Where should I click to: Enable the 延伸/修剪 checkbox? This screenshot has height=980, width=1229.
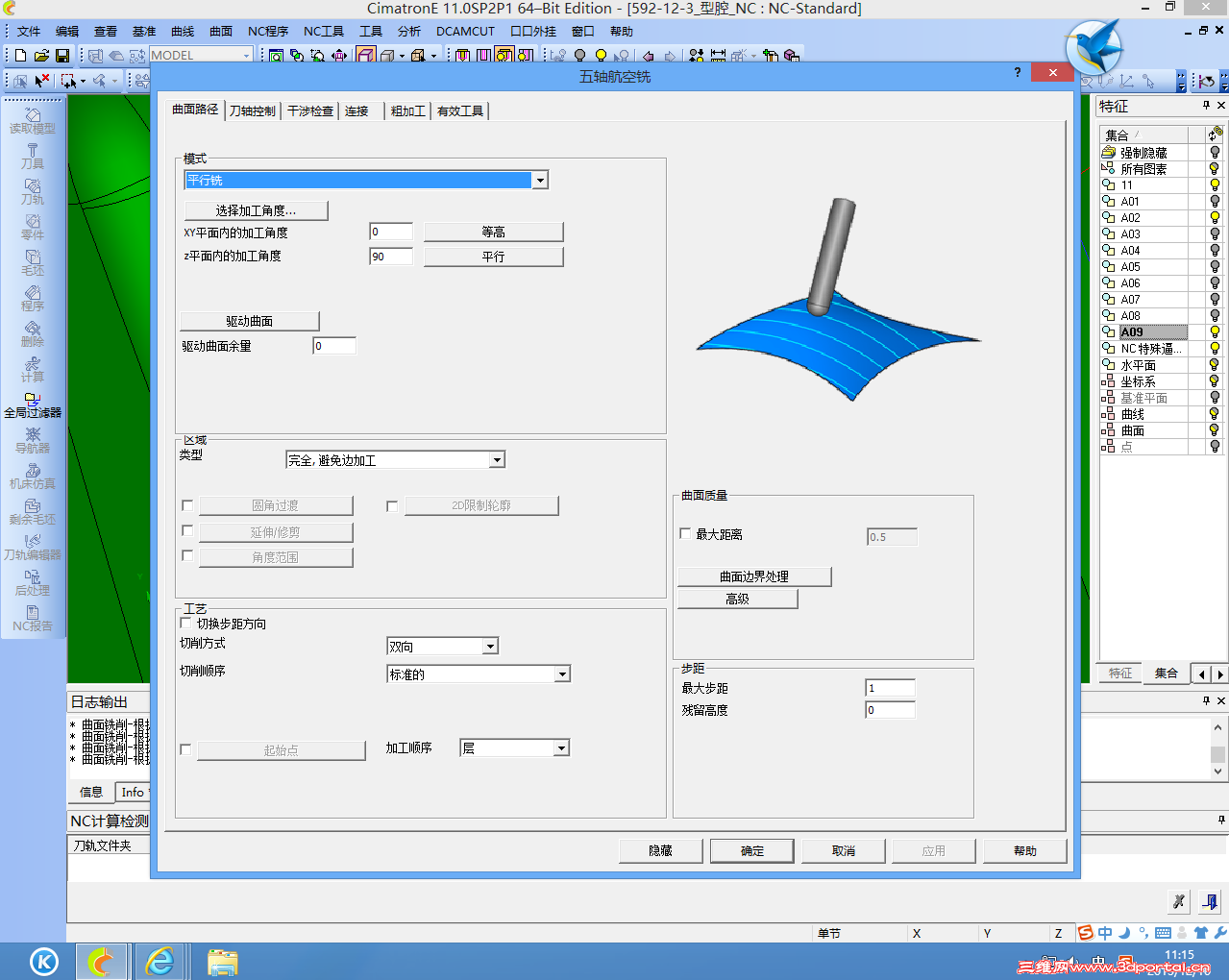[187, 530]
